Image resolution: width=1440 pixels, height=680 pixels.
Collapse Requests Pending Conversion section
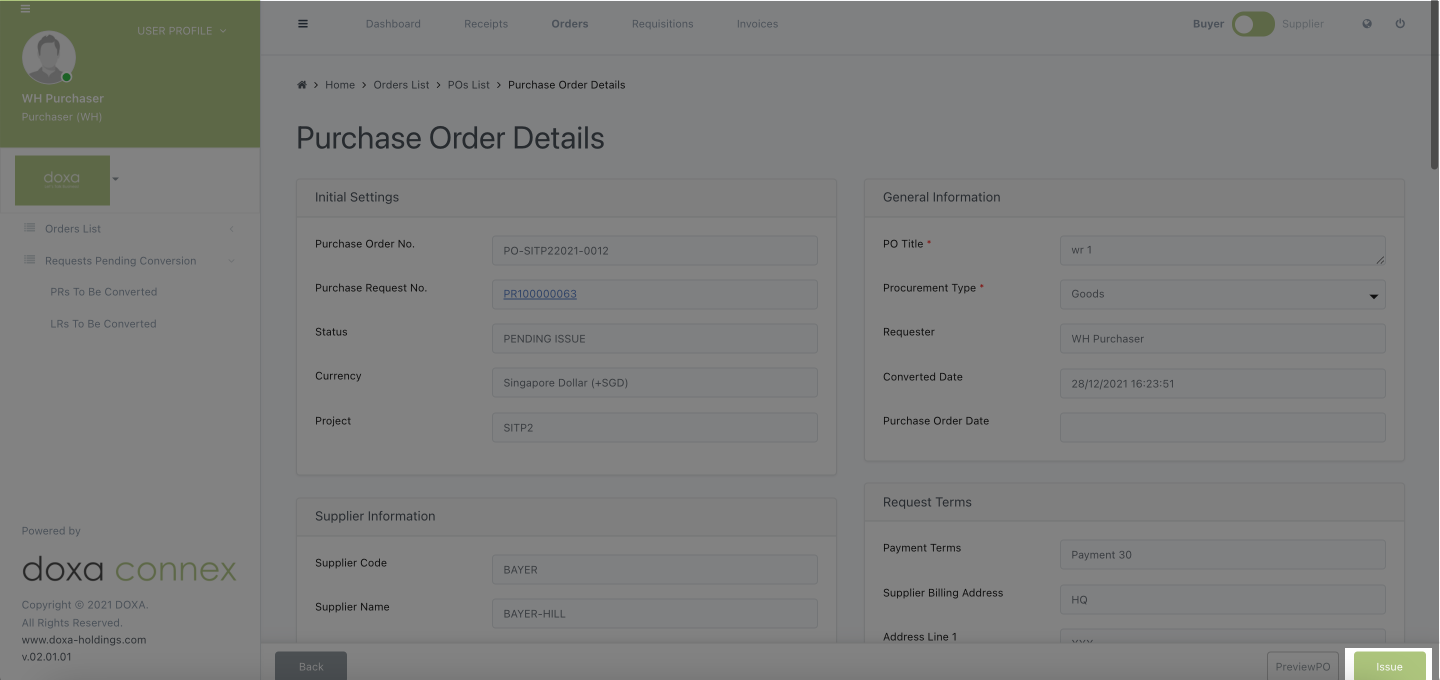tap(232, 261)
